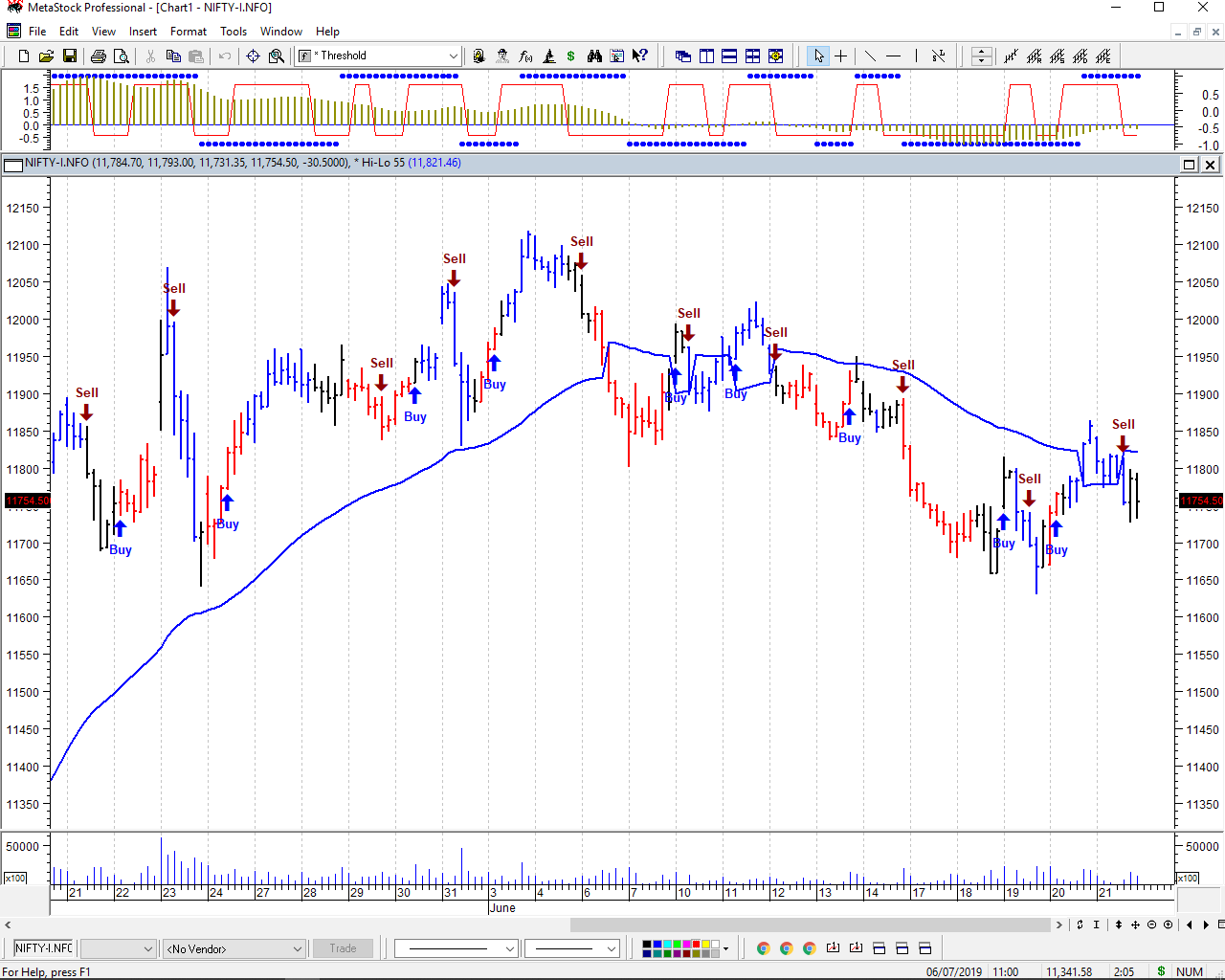Select the crosshair plus tool

841,56
